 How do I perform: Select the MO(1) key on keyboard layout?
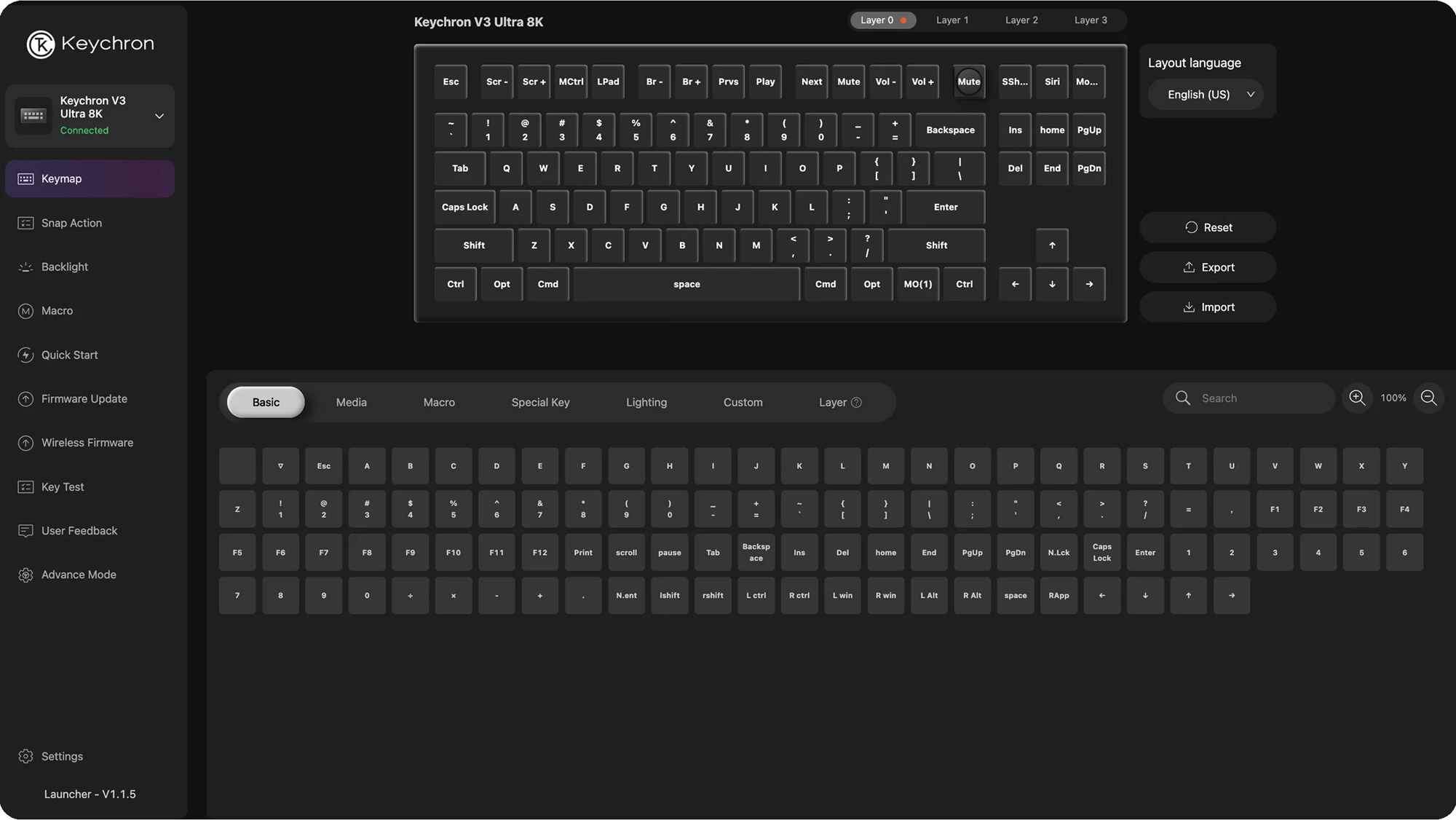pos(917,284)
